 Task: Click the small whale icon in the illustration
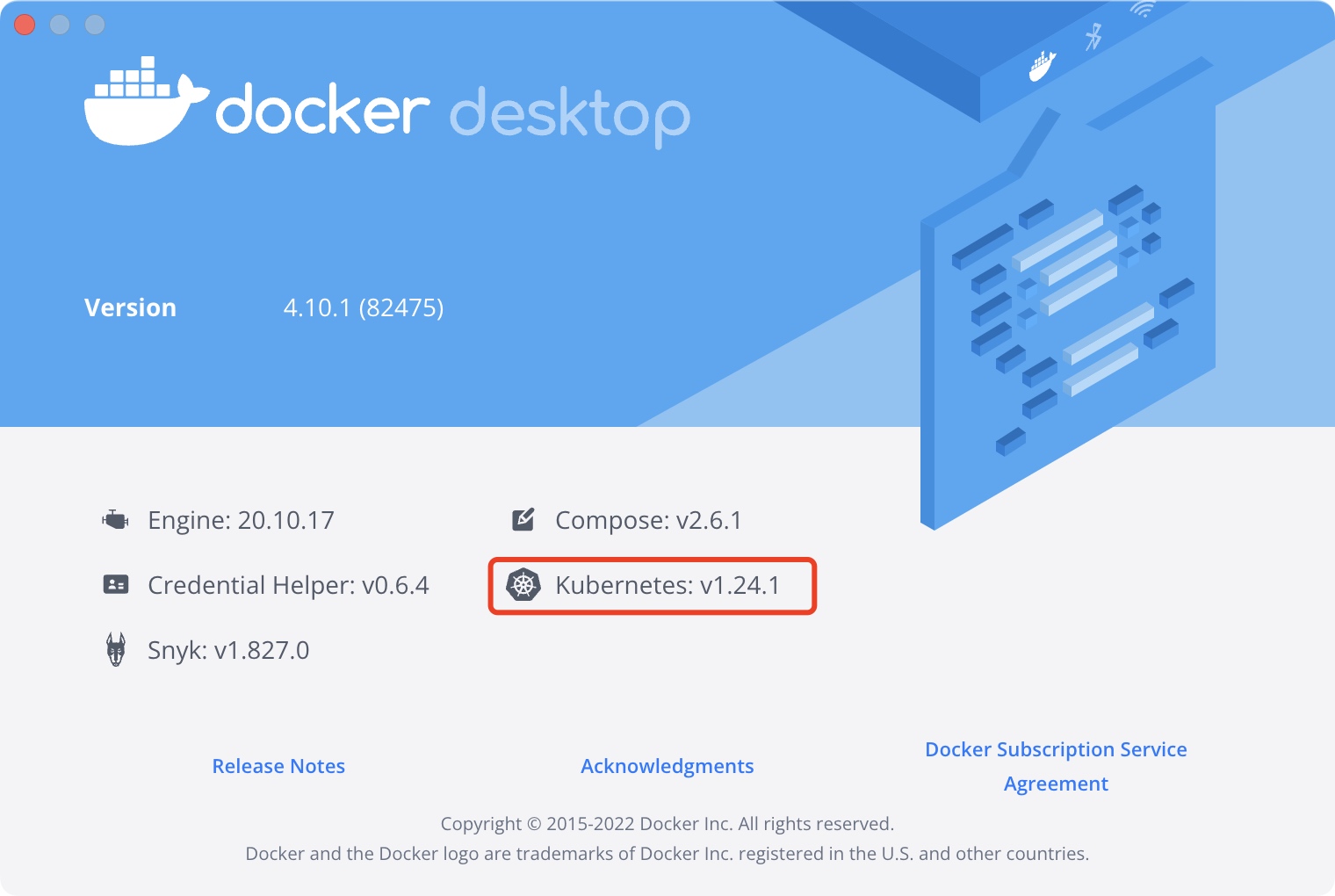pyautogui.click(x=1043, y=66)
